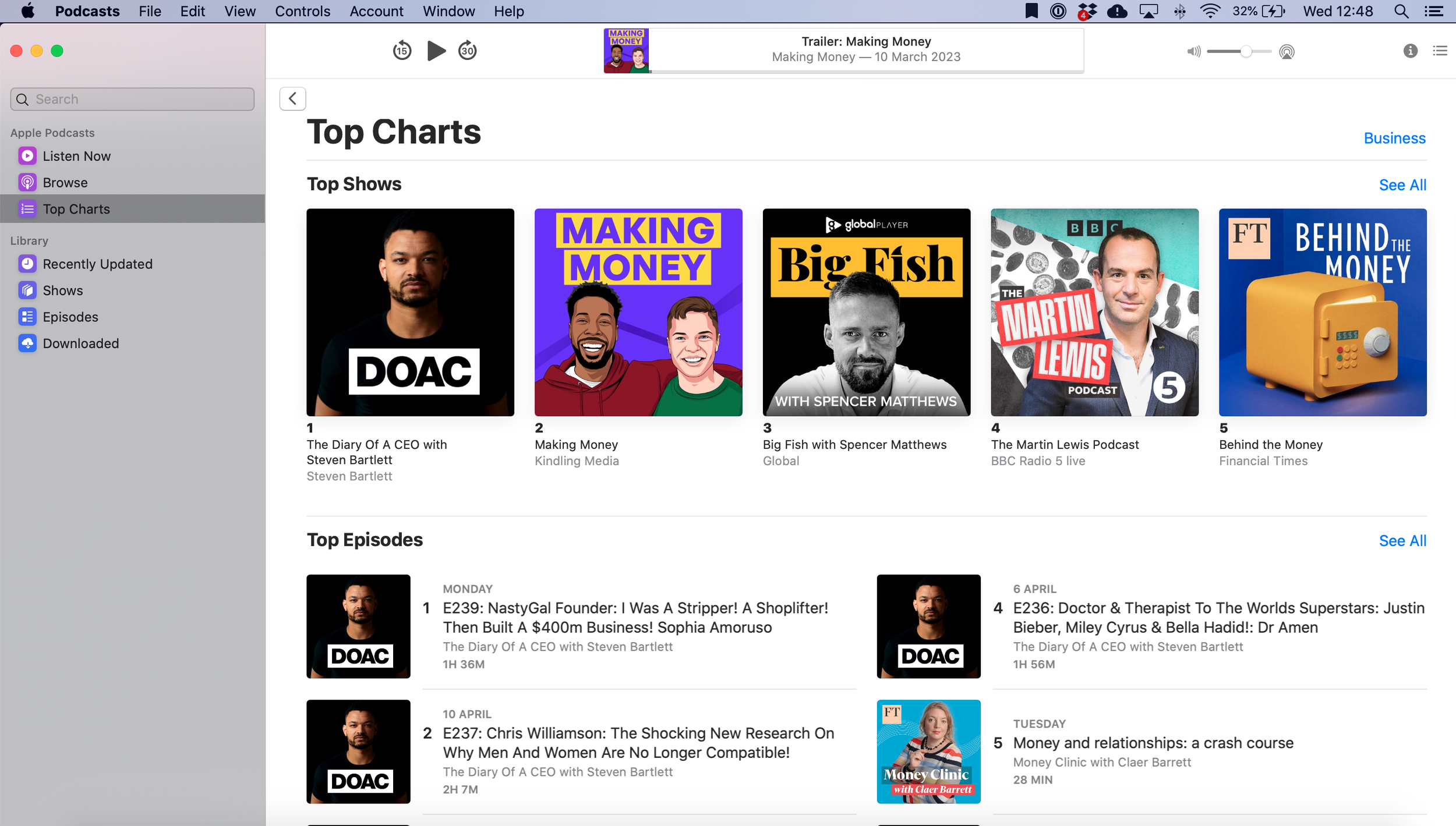1456x826 pixels.
Task: Open the Downloaded library section
Action: 80,343
